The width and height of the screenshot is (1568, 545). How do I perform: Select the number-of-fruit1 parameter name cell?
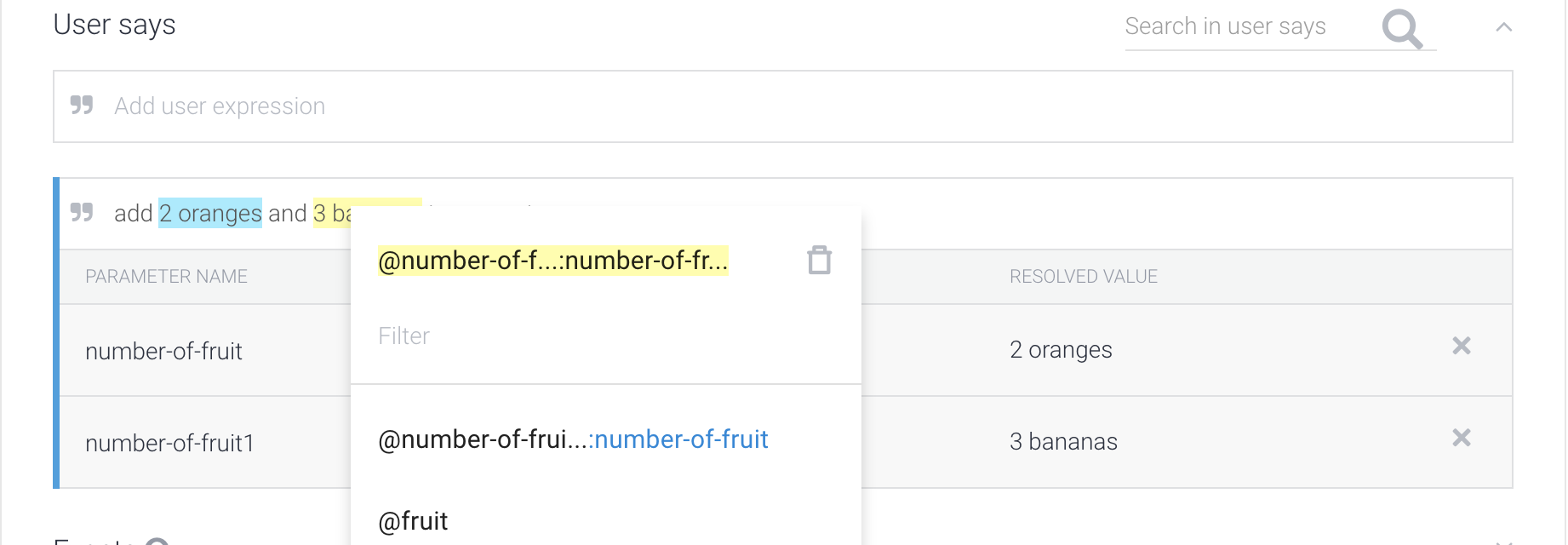tap(170, 443)
